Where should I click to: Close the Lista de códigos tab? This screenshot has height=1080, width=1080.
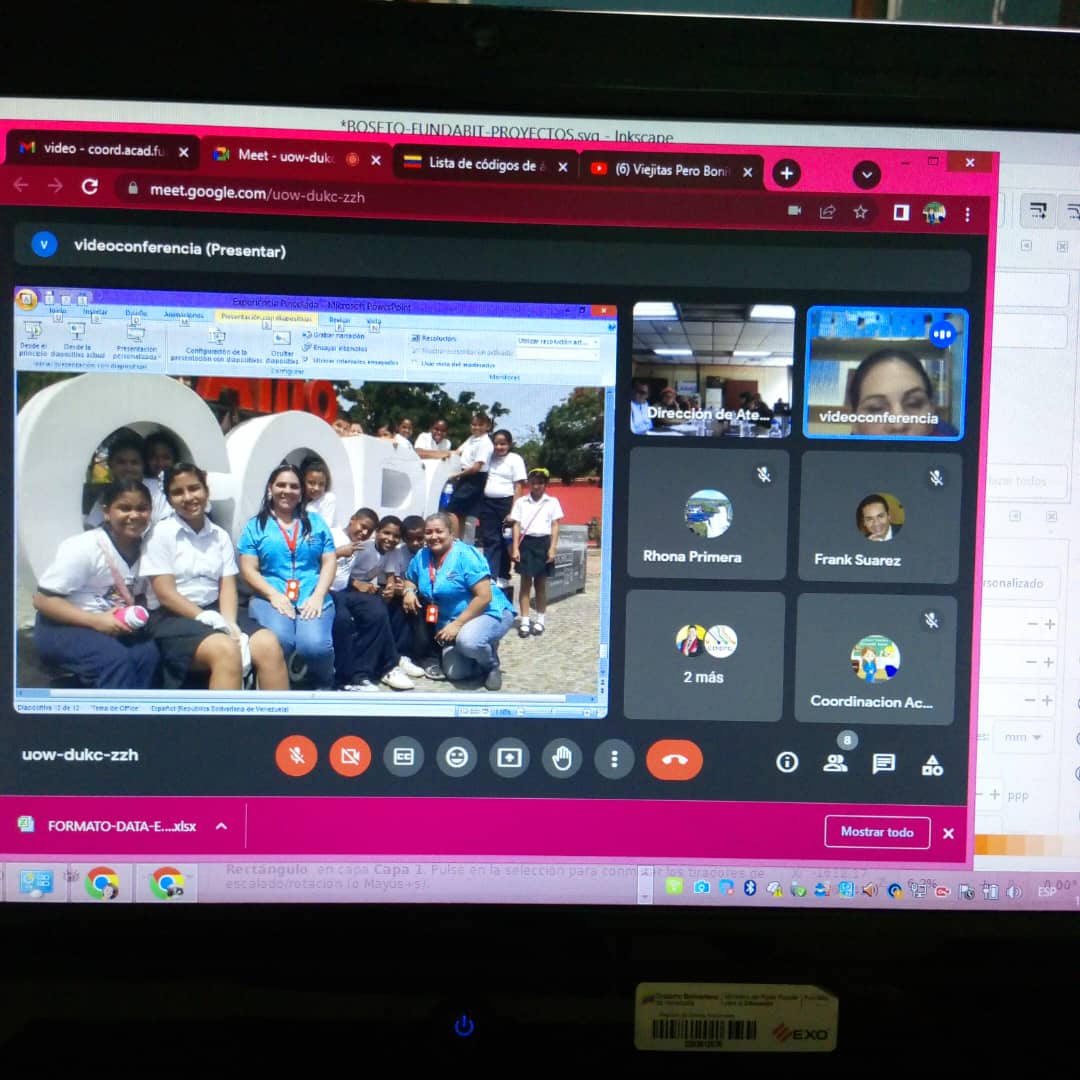[x=563, y=167]
